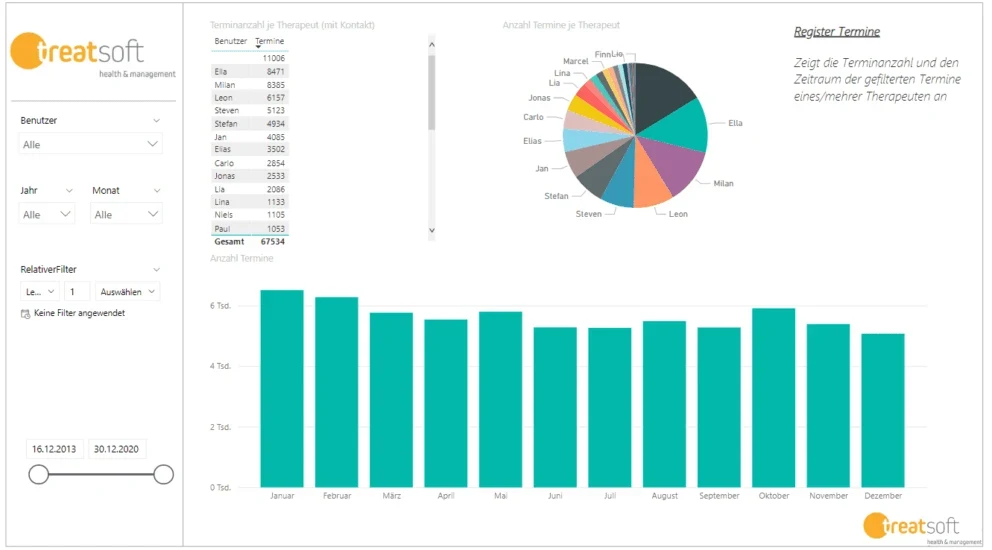The height and width of the screenshot is (550, 992).
Task: Click the end date field 30.12.2020
Action: click(116, 449)
